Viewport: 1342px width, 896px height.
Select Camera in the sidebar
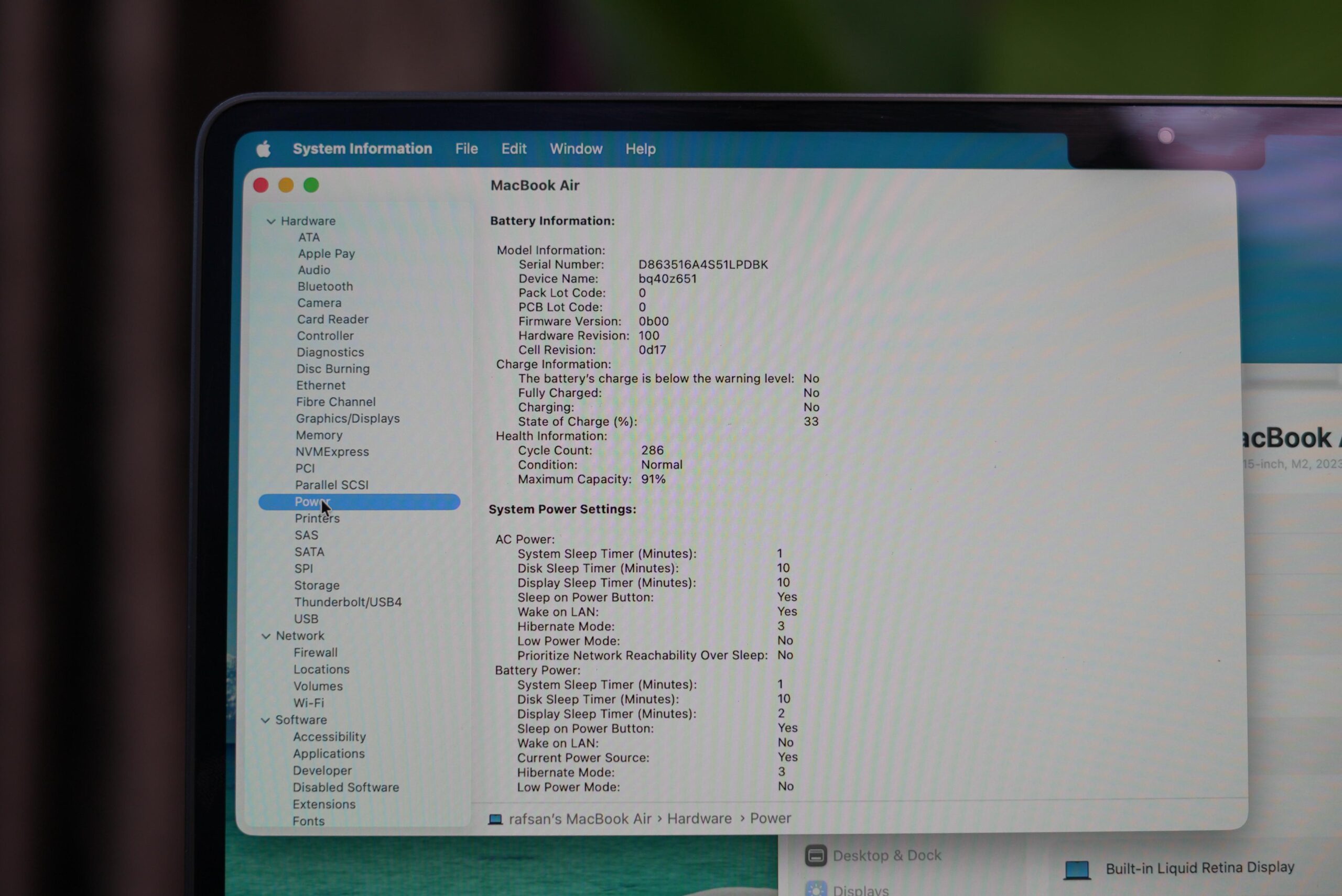tap(319, 303)
